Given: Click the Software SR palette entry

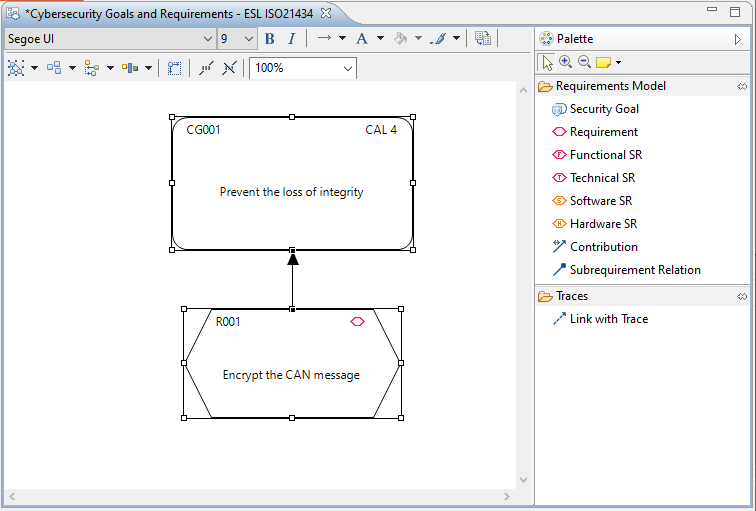Looking at the screenshot, I should [x=600, y=201].
